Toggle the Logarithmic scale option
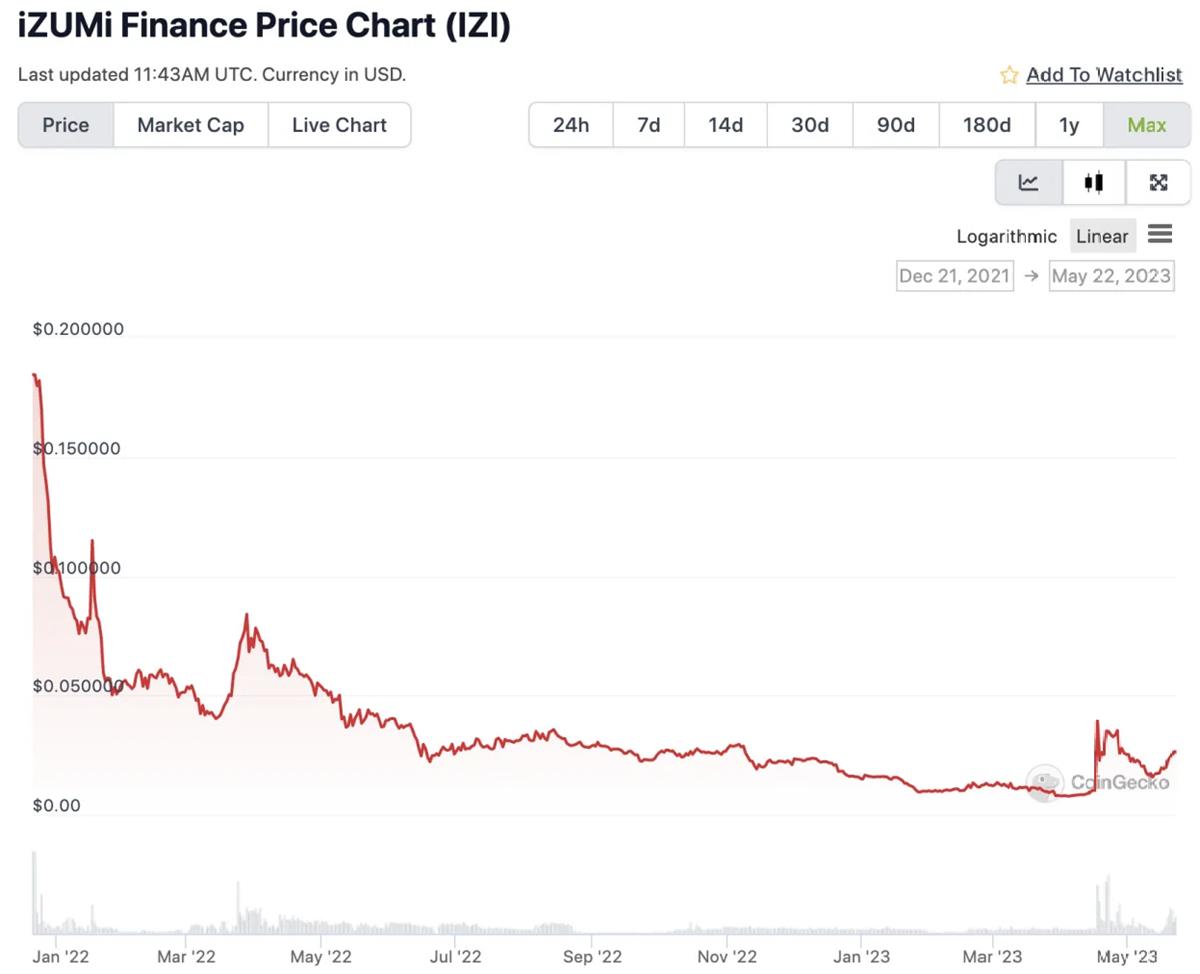 pos(1006,237)
